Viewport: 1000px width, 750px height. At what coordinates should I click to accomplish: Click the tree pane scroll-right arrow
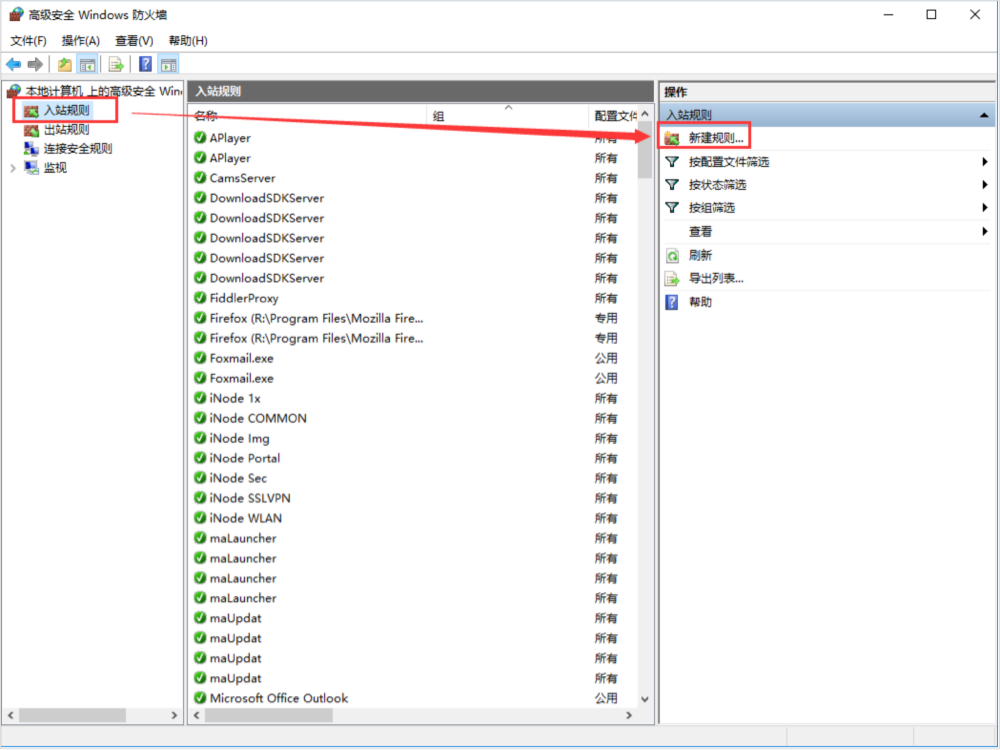point(174,716)
